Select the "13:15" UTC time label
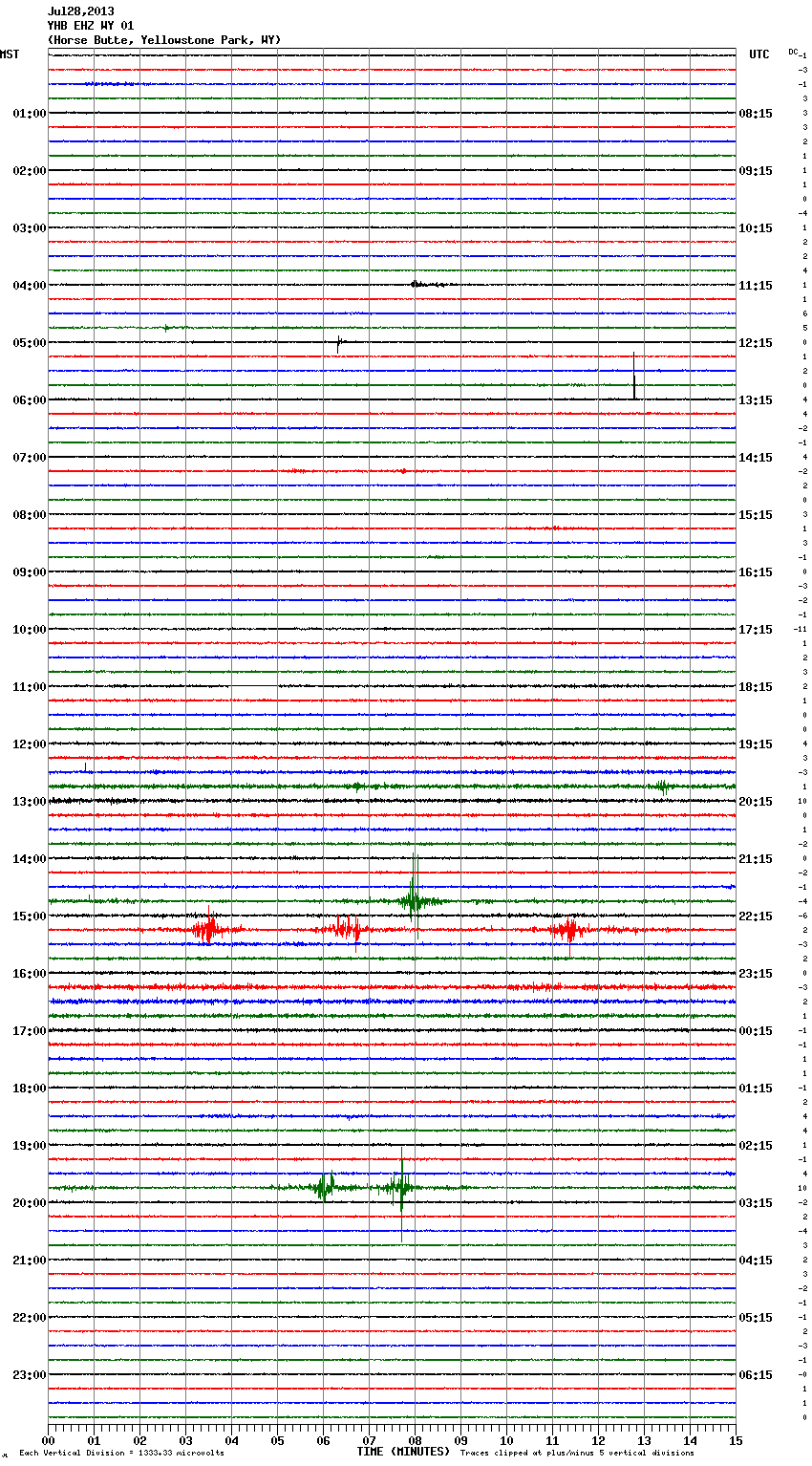812x1466 pixels. (x=756, y=400)
